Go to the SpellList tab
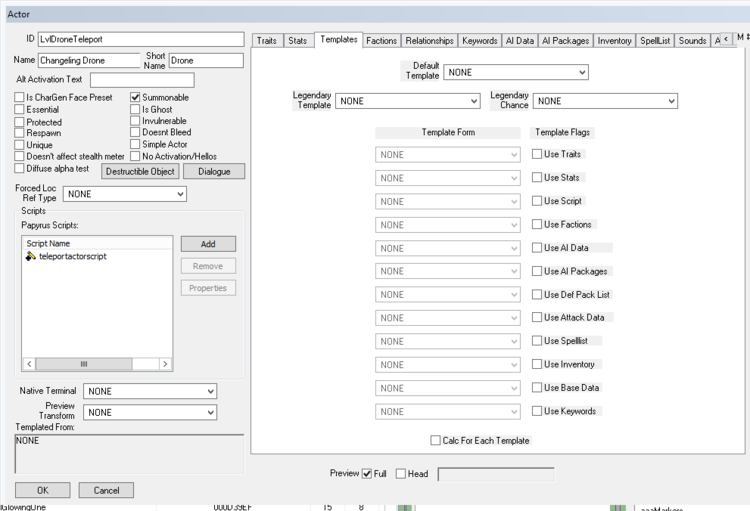This screenshot has height=511, width=750. pos(655,41)
